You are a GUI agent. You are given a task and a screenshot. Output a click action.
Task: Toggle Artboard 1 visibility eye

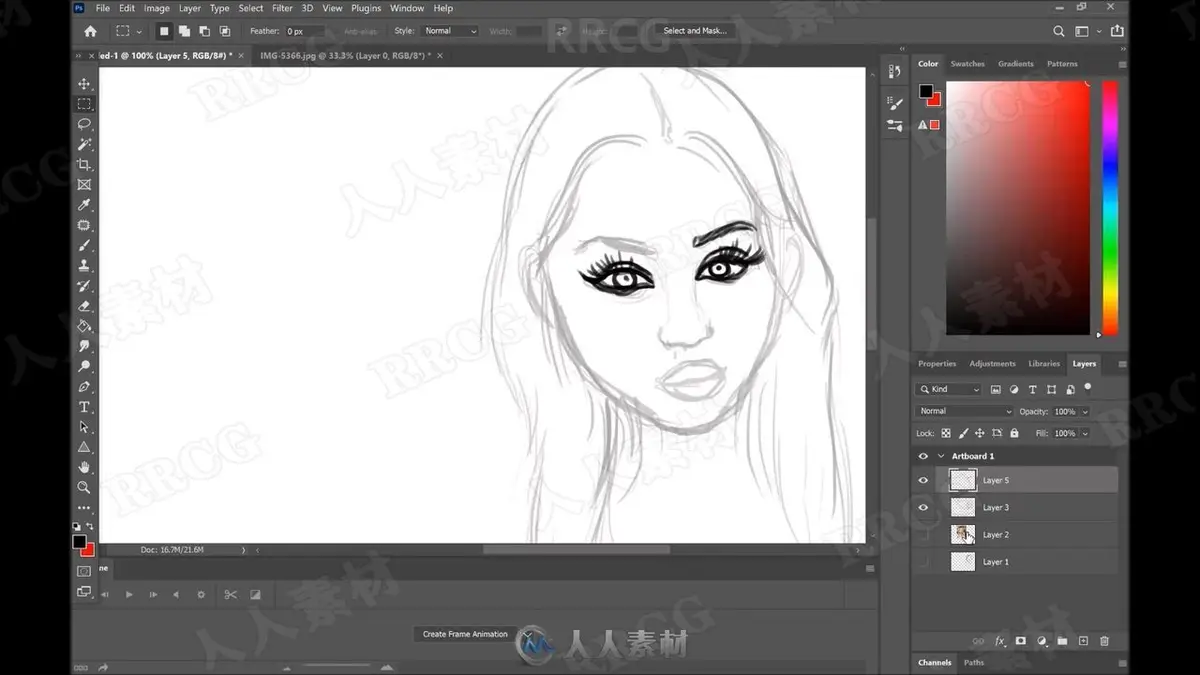[923, 456]
